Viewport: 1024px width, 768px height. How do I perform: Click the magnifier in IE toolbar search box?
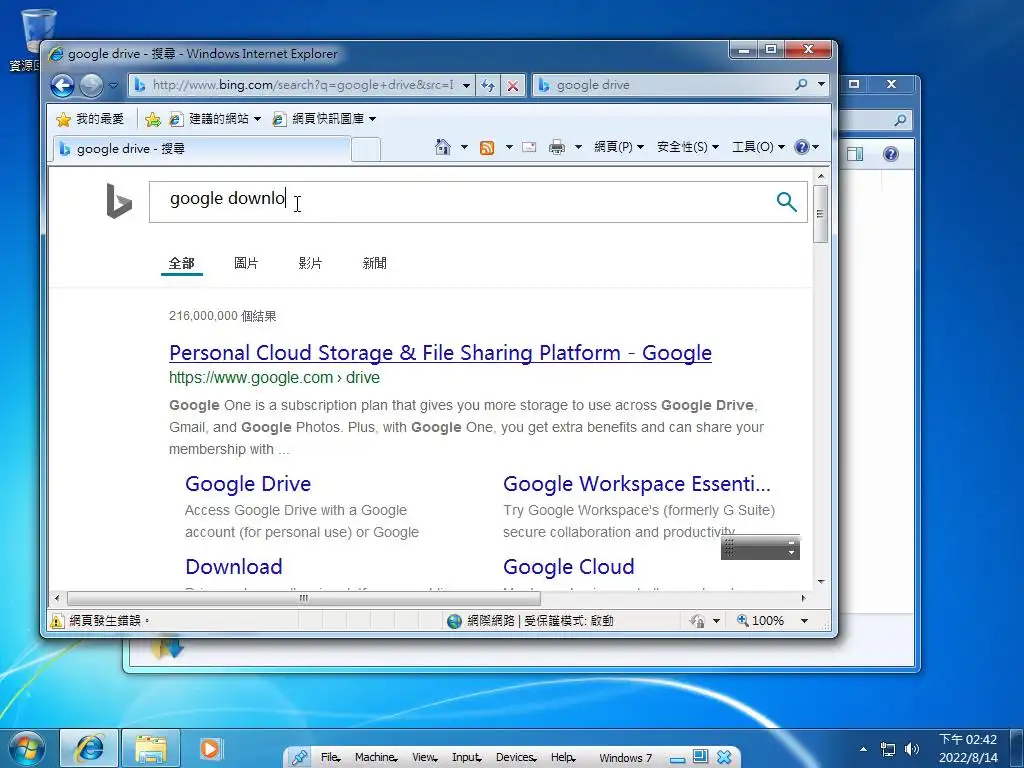[x=802, y=84]
